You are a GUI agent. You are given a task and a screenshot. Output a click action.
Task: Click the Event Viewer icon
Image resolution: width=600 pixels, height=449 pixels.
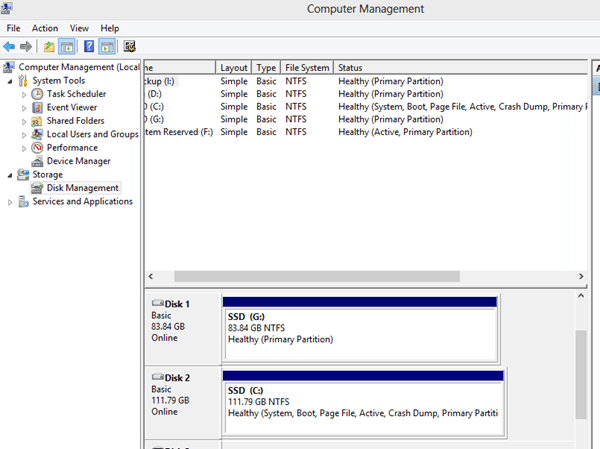pyautogui.click(x=37, y=108)
